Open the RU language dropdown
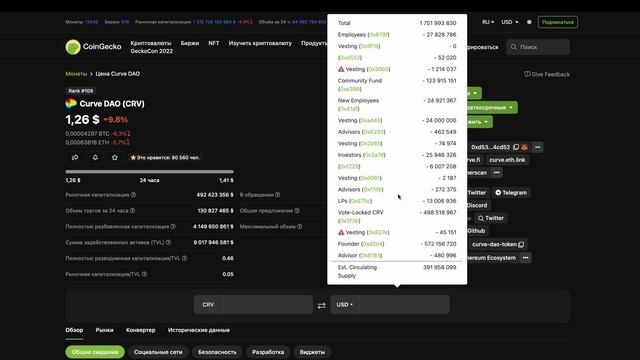 tap(488, 22)
